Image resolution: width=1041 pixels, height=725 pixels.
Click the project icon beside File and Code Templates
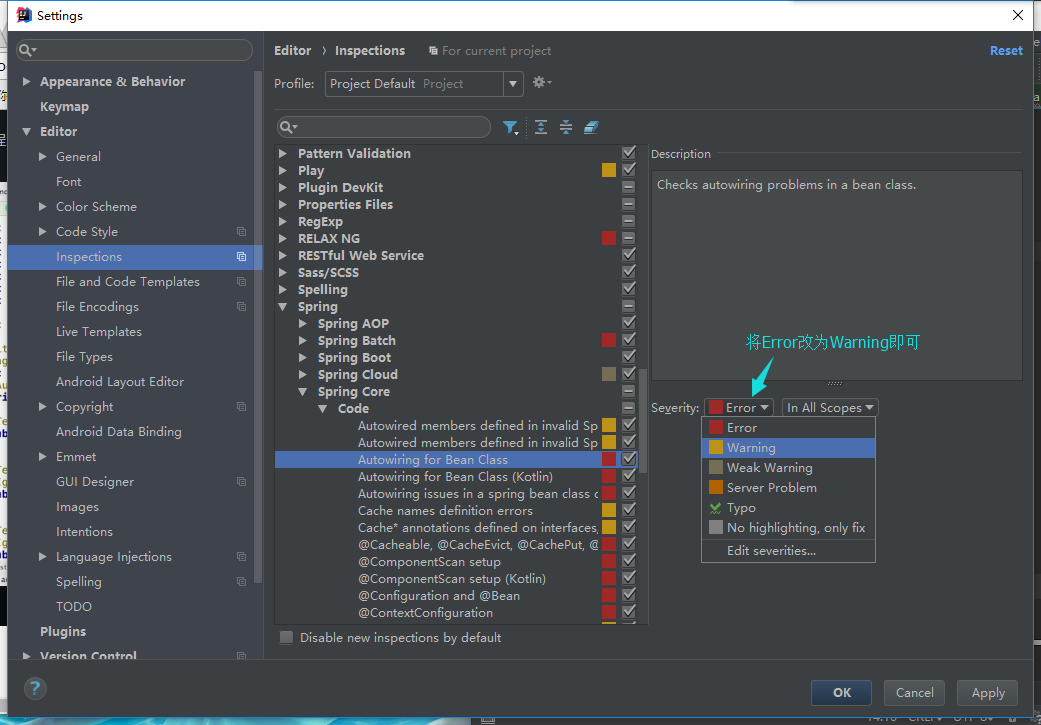(x=242, y=282)
